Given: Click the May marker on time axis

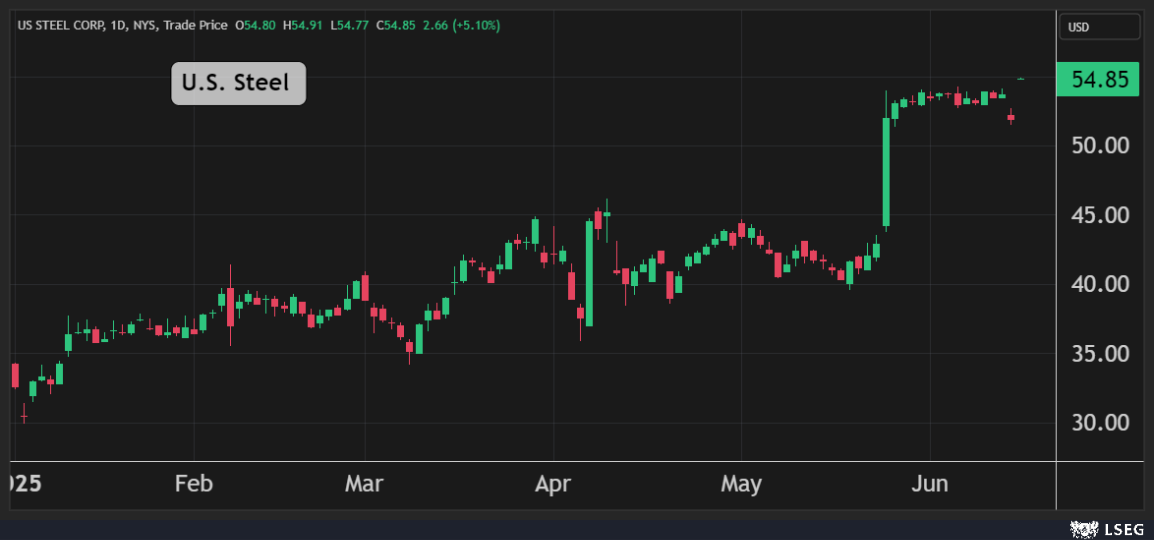Looking at the screenshot, I should [x=741, y=484].
